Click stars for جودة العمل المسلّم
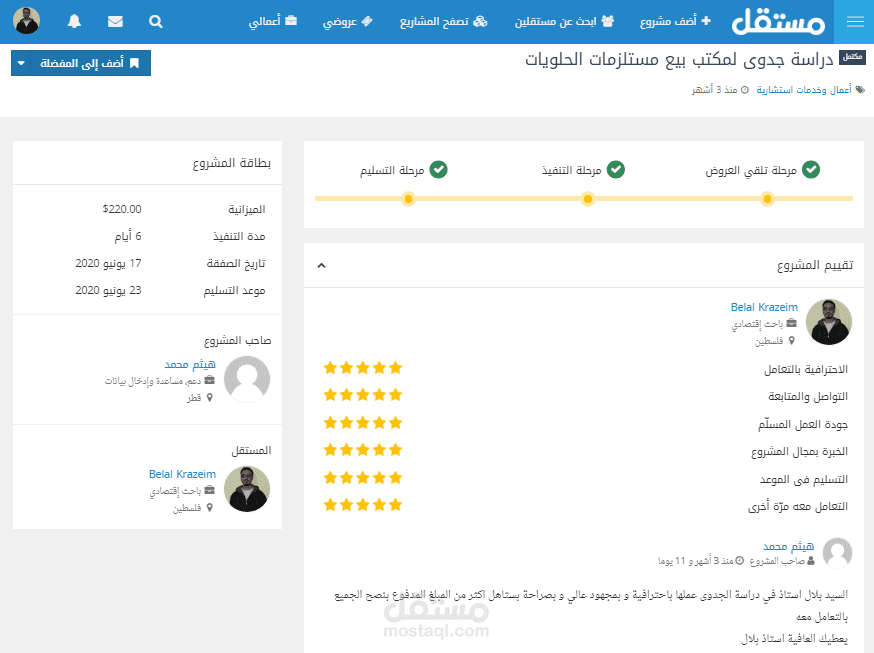 tap(363, 423)
